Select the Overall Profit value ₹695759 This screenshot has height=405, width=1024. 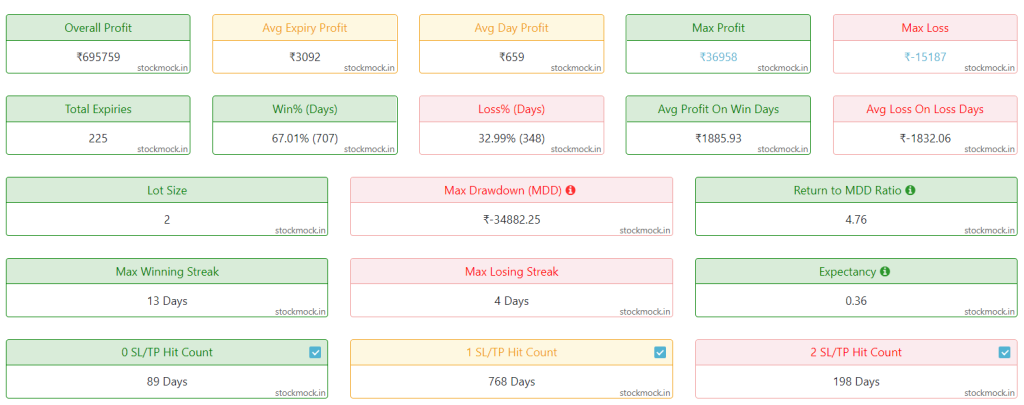tap(98, 57)
